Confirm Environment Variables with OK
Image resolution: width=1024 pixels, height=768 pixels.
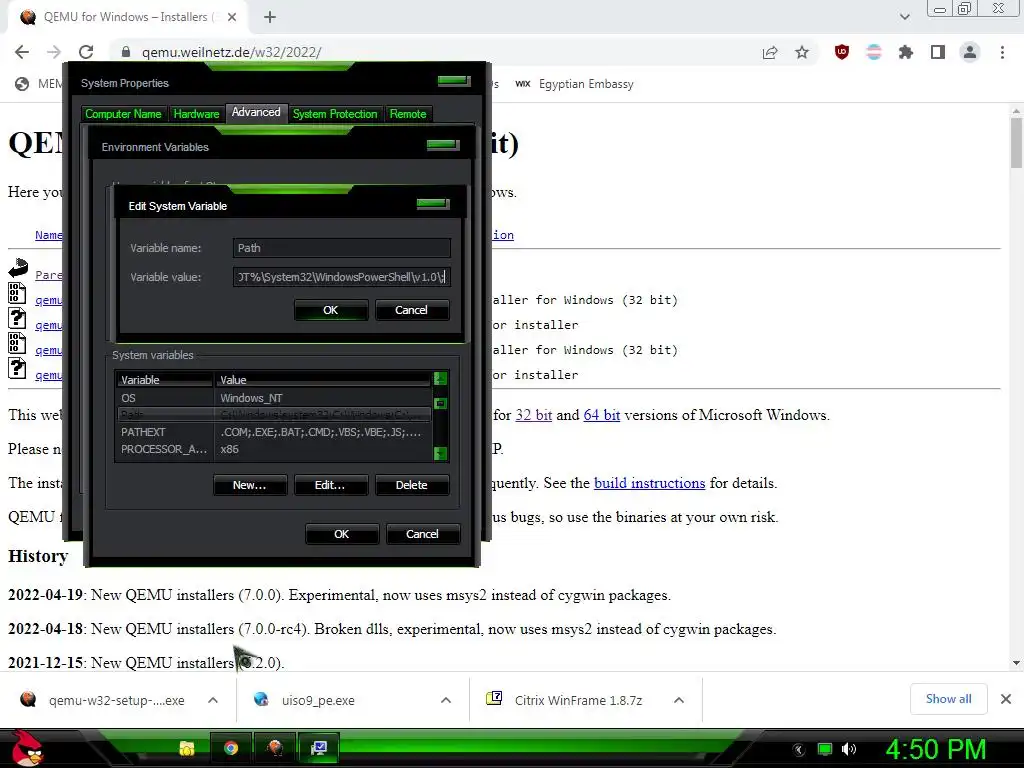(x=342, y=534)
